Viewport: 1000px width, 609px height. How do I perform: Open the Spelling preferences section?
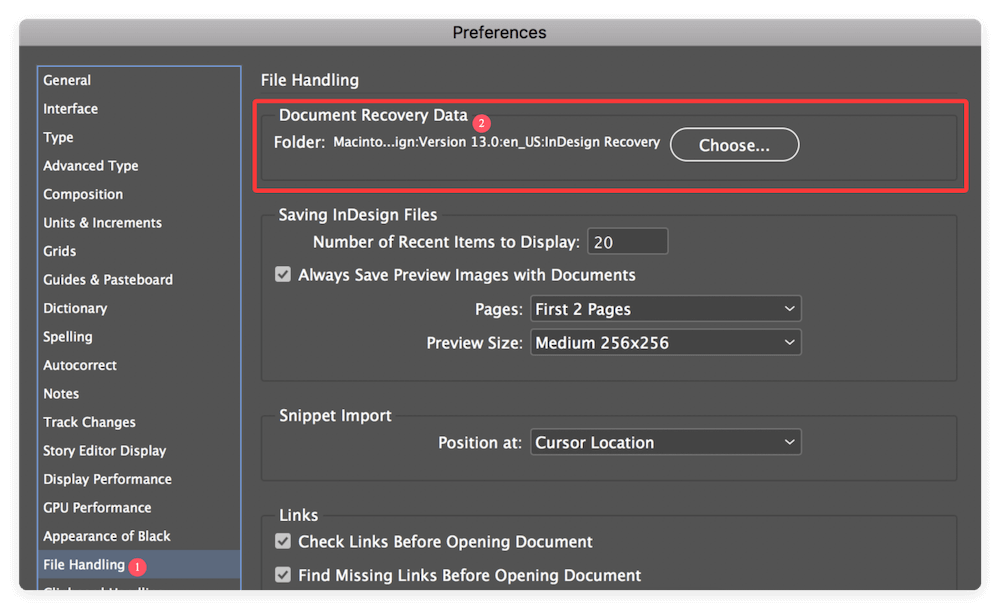(x=67, y=336)
